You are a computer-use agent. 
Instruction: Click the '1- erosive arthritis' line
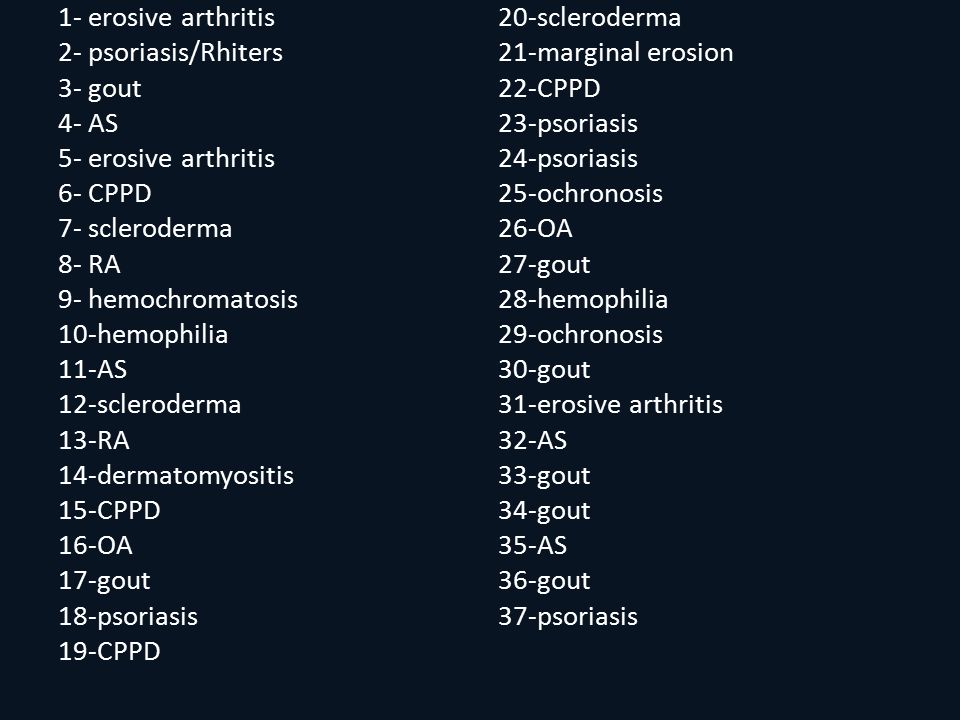167,17
